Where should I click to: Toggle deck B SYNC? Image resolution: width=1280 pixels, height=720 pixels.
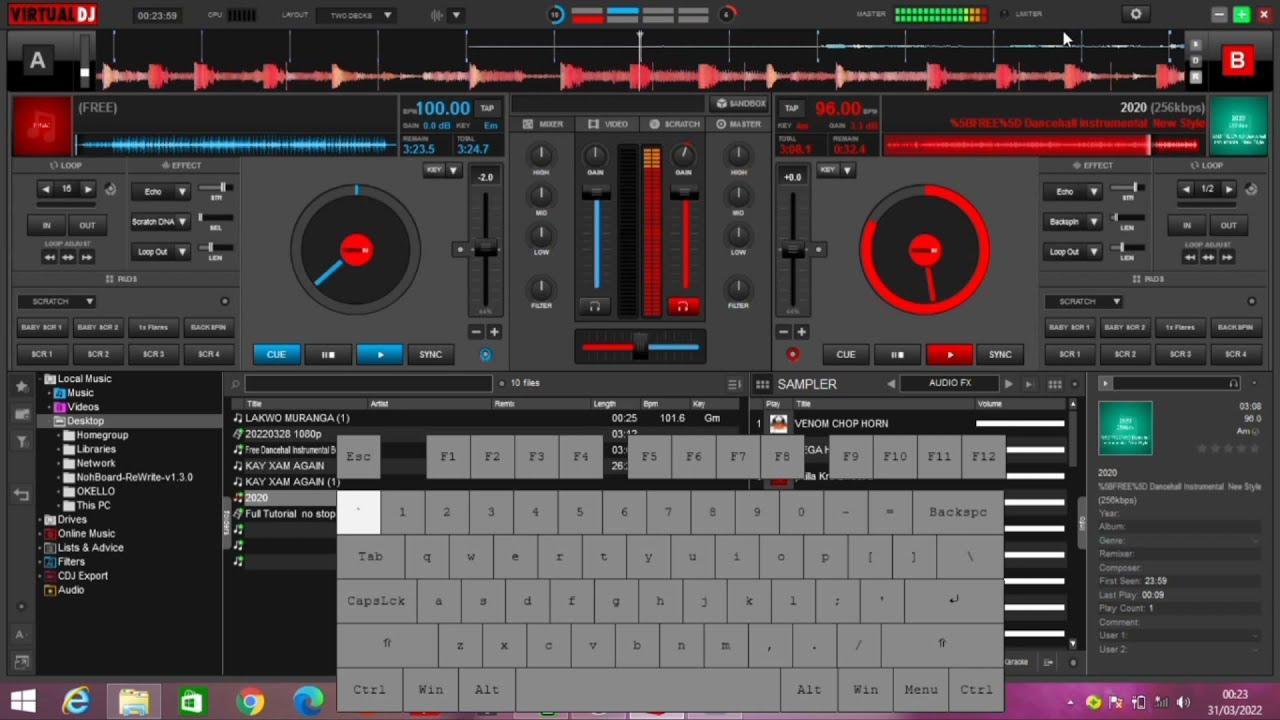click(1000, 354)
